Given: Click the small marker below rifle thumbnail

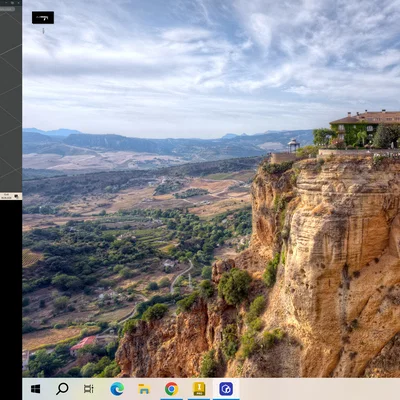Looking at the screenshot, I should tap(43, 31).
